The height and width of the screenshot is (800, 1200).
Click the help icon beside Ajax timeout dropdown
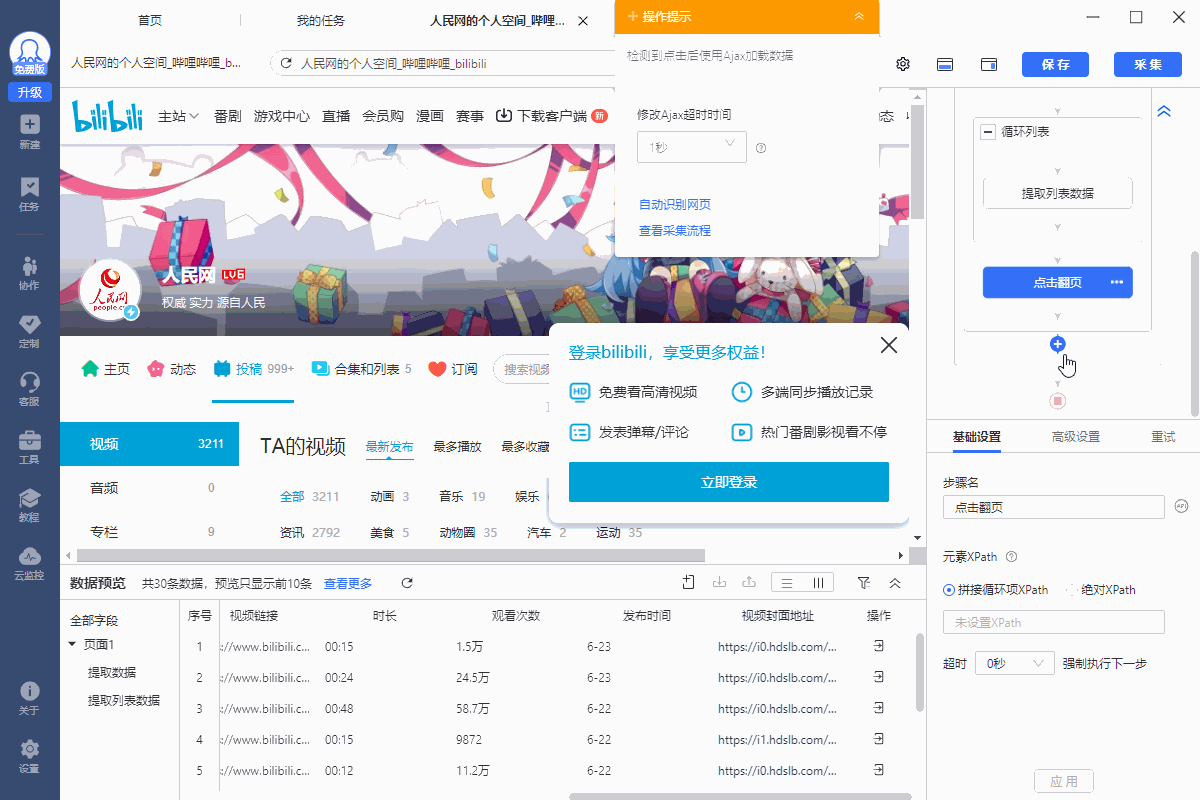761,148
